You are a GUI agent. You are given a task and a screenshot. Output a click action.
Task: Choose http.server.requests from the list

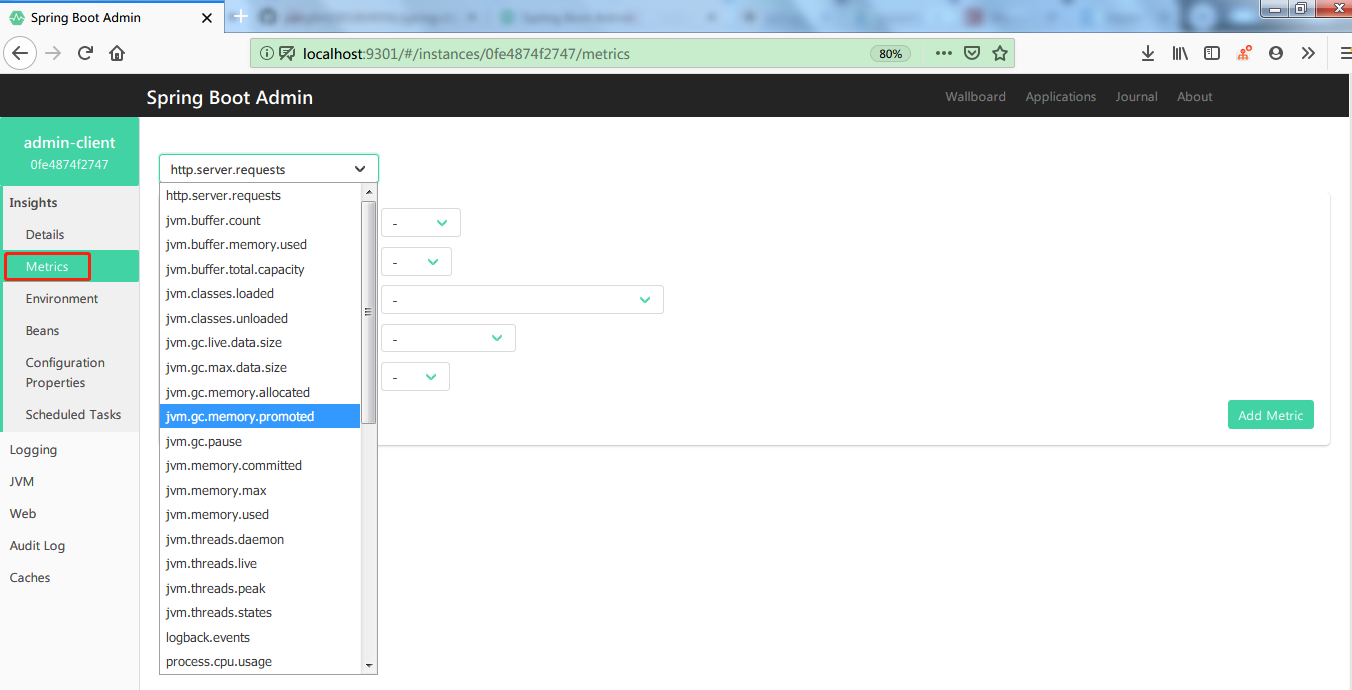(x=260, y=196)
